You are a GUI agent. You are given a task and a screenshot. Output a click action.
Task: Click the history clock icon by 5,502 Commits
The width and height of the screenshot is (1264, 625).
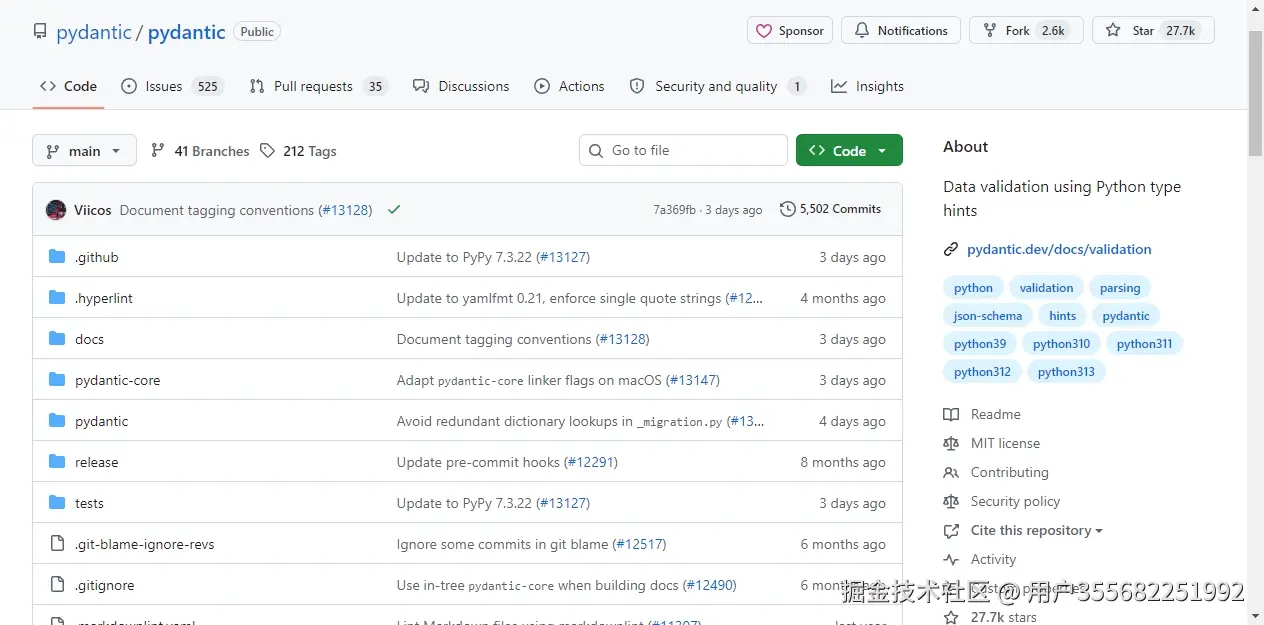(x=788, y=209)
